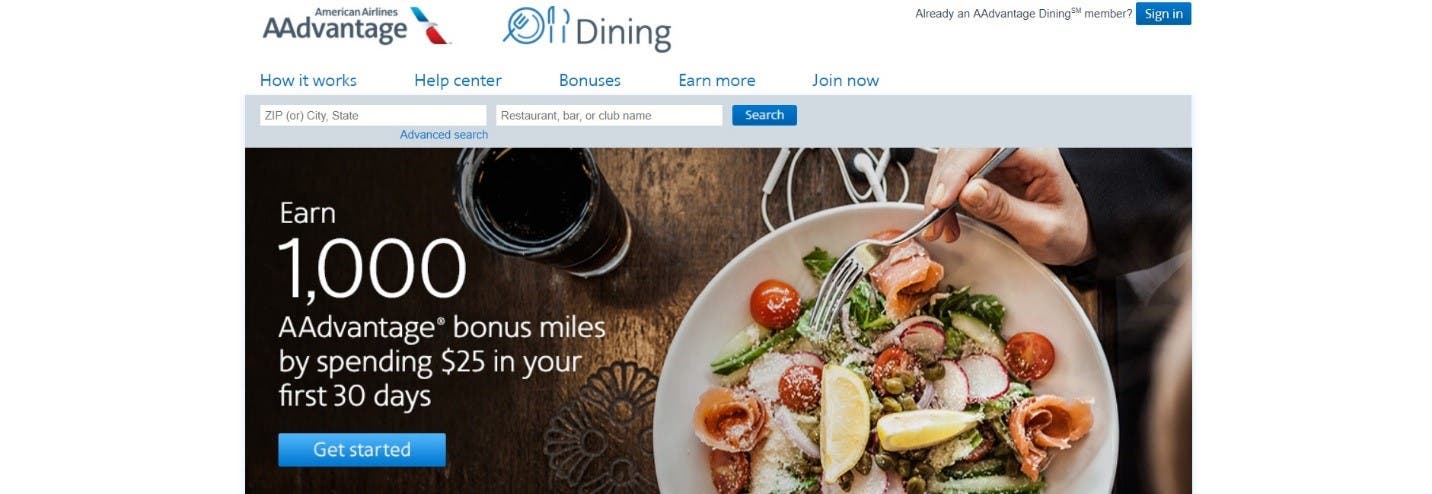Focus the ZIP or City, State field
Image resolution: width=1432 pixels, height=494 pixels.
coord(373,115)
